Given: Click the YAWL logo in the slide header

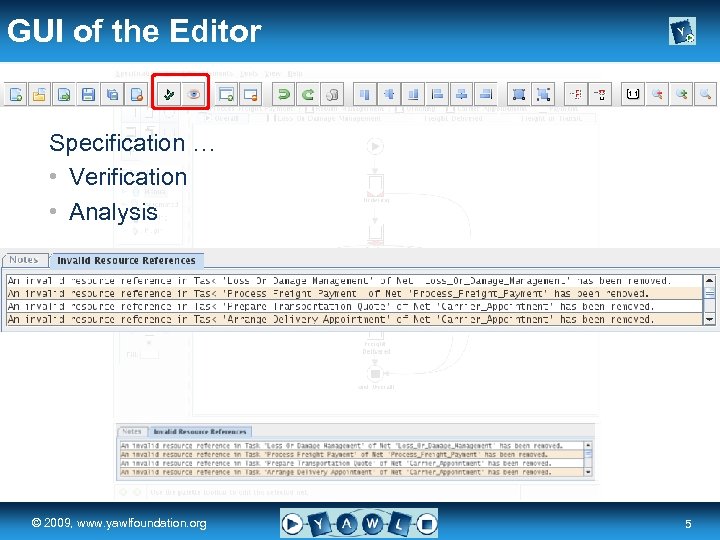Looking at the screenshot, I should click(x=682, y=31).
